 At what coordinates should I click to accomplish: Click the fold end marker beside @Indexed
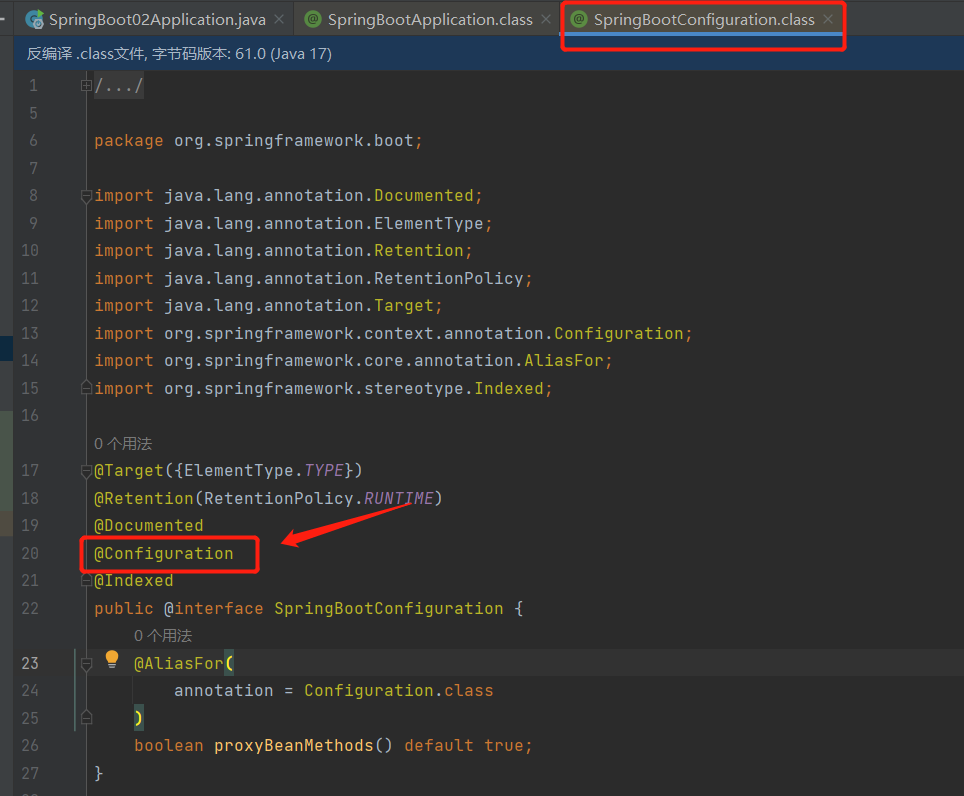coord(87,581)
